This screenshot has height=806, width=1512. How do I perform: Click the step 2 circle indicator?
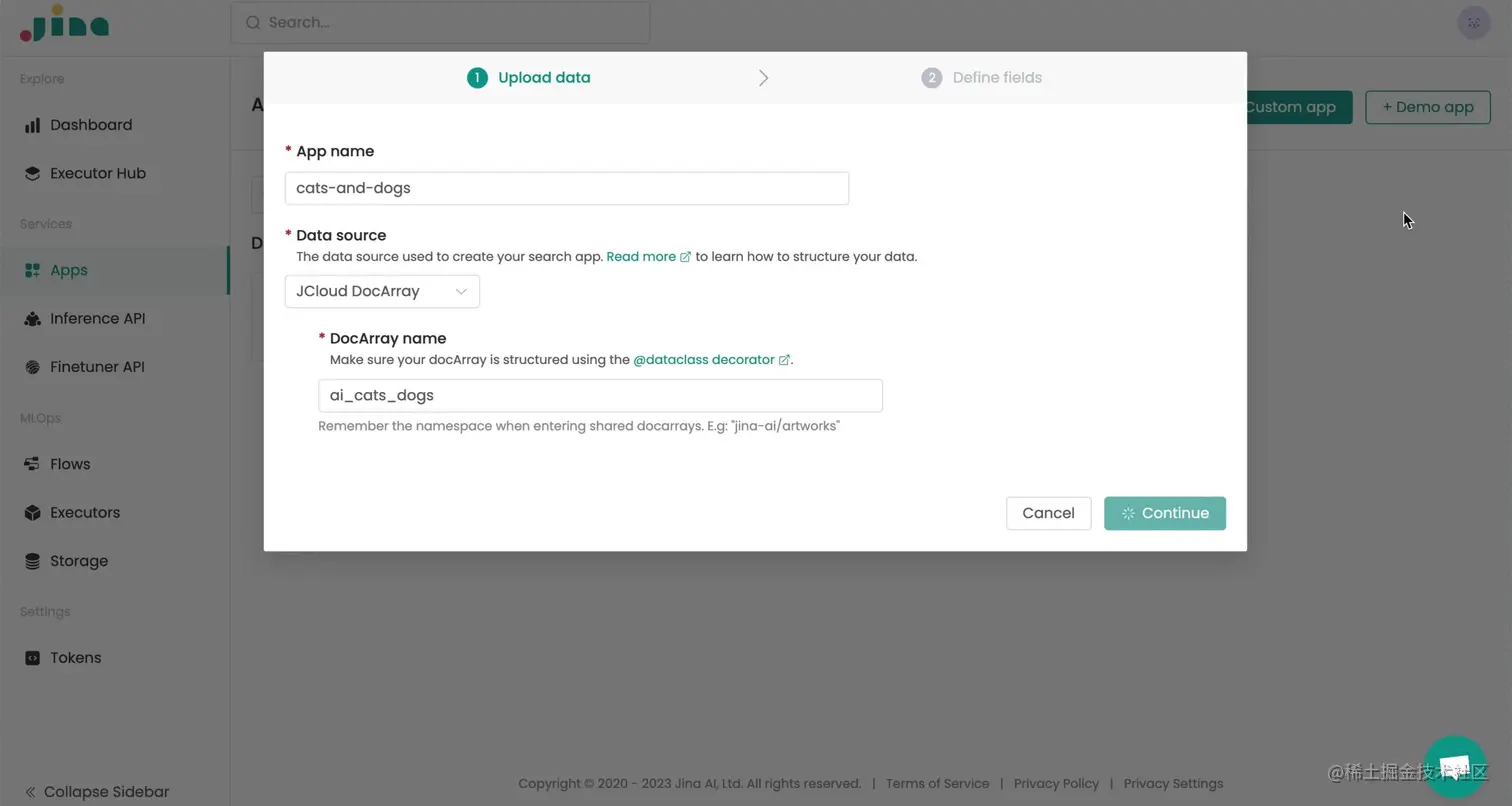[x=931, y=78]
